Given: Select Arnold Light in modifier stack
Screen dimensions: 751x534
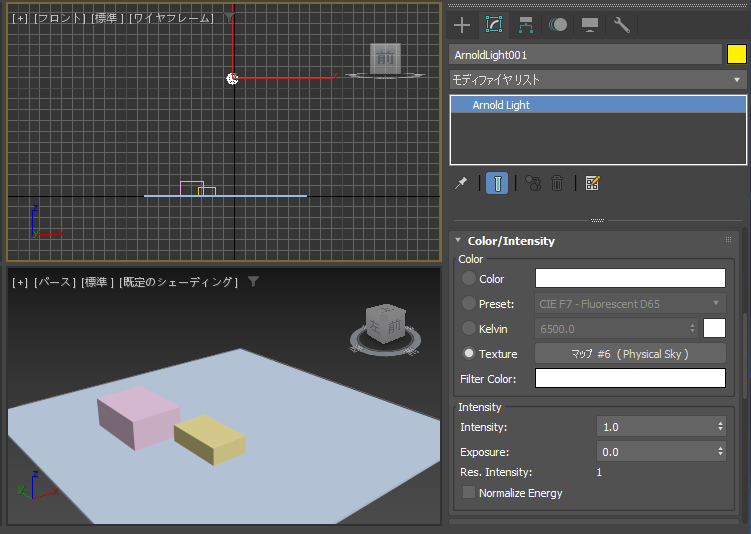Looking at the screenshot, I should (x=598, y=105).
